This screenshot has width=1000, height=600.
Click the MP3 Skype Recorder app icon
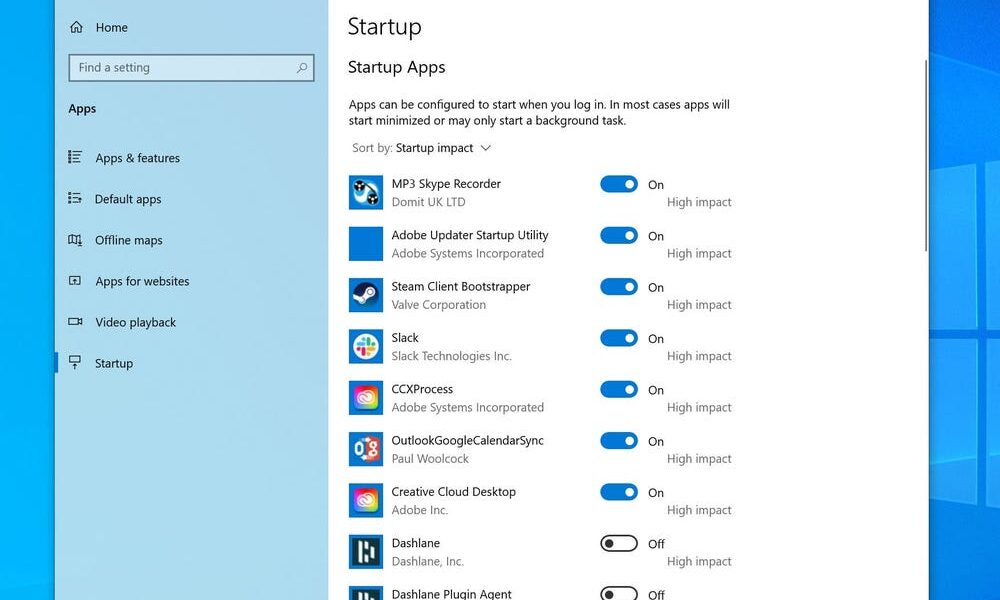coord(366,192)
